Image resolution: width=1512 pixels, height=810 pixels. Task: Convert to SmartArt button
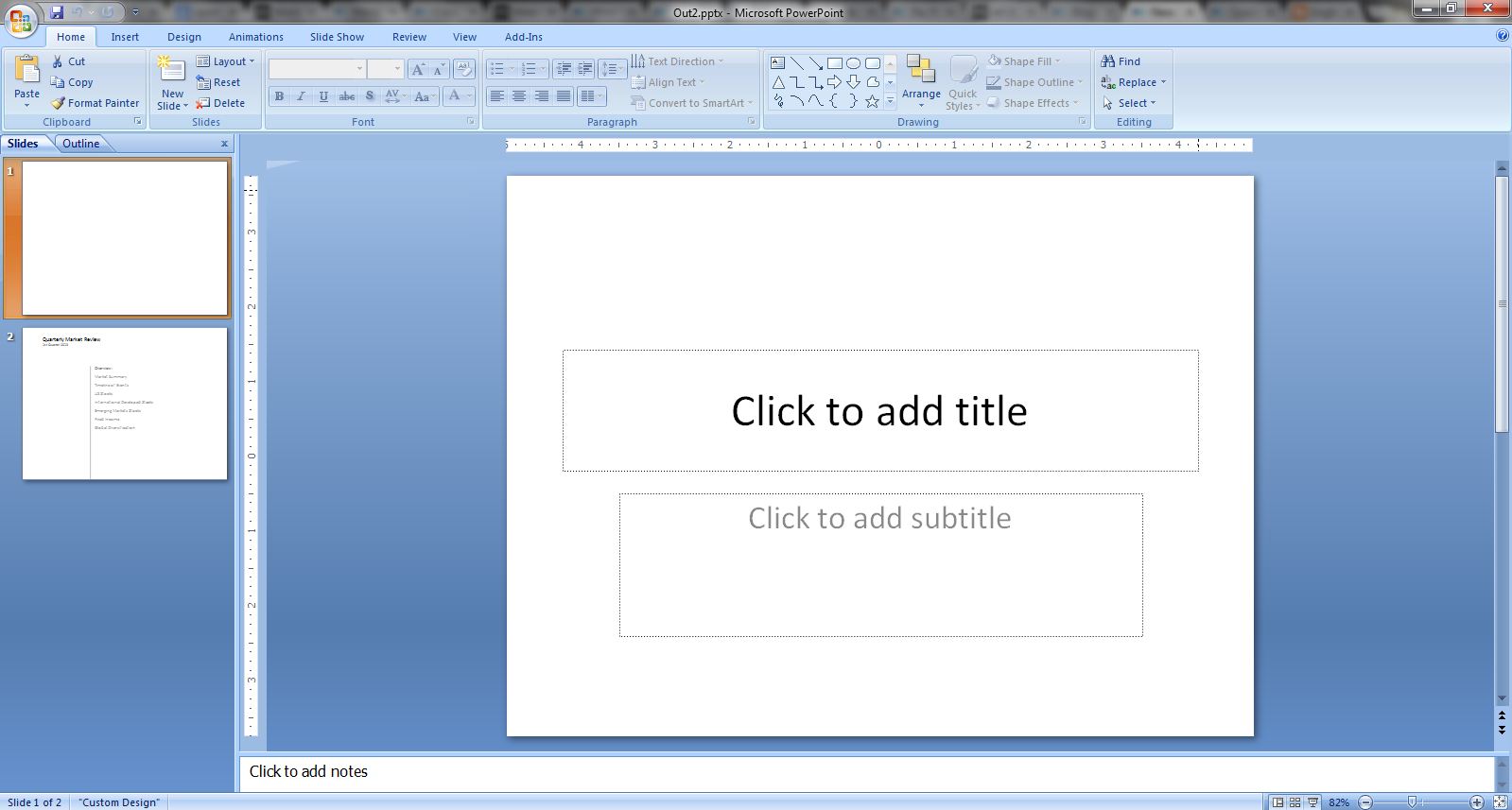point(693,103)
